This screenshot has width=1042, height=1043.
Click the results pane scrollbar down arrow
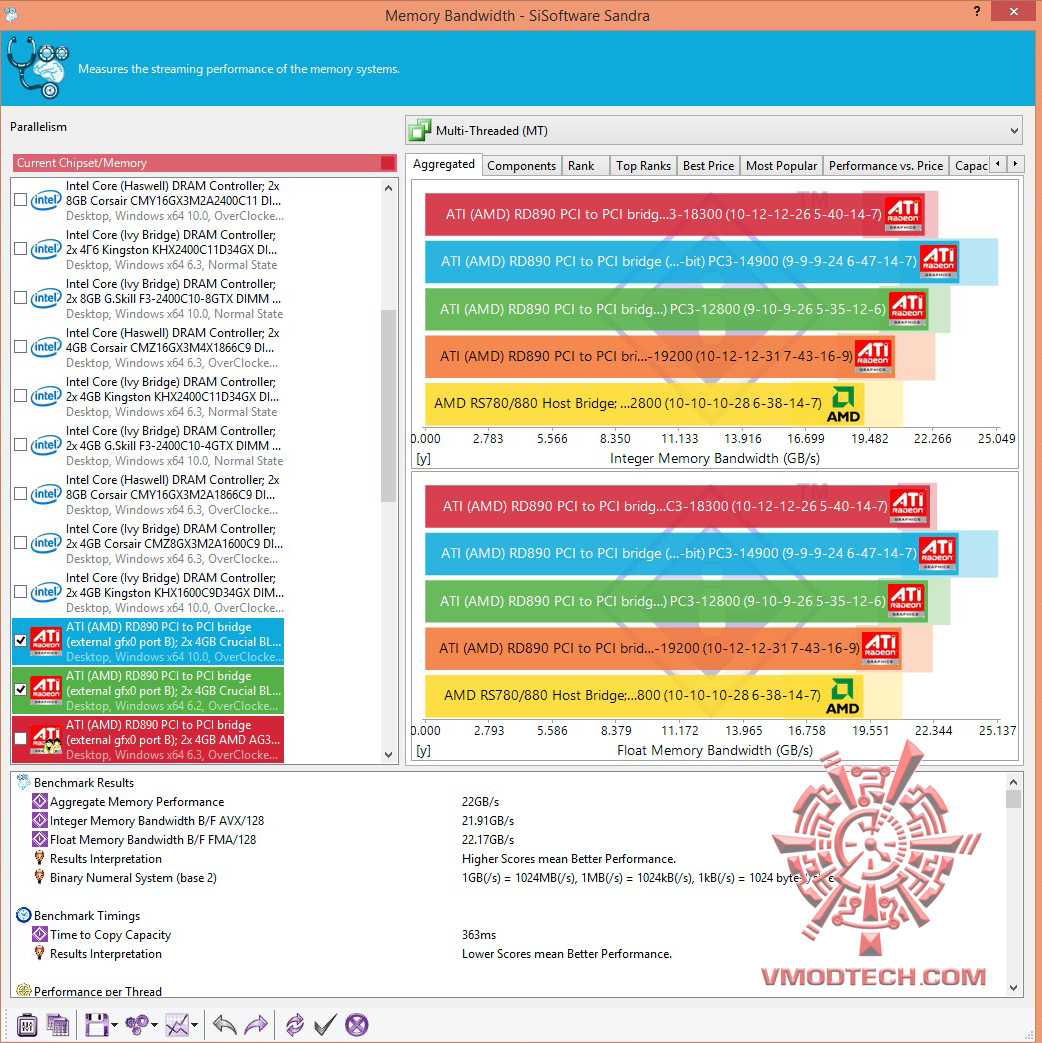[x=1013, y=988]
